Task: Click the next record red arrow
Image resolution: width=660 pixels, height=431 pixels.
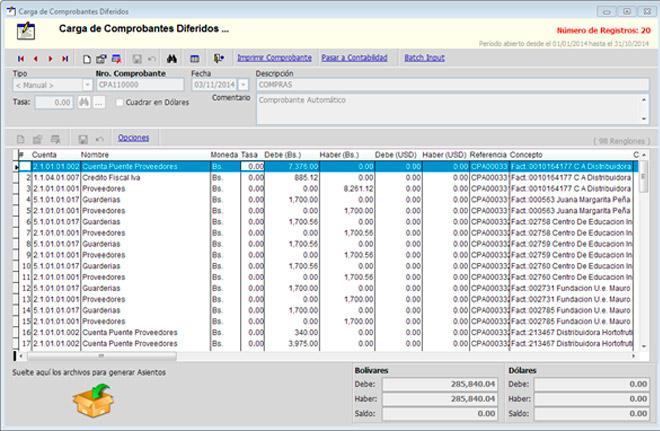Action: [50, 58]
